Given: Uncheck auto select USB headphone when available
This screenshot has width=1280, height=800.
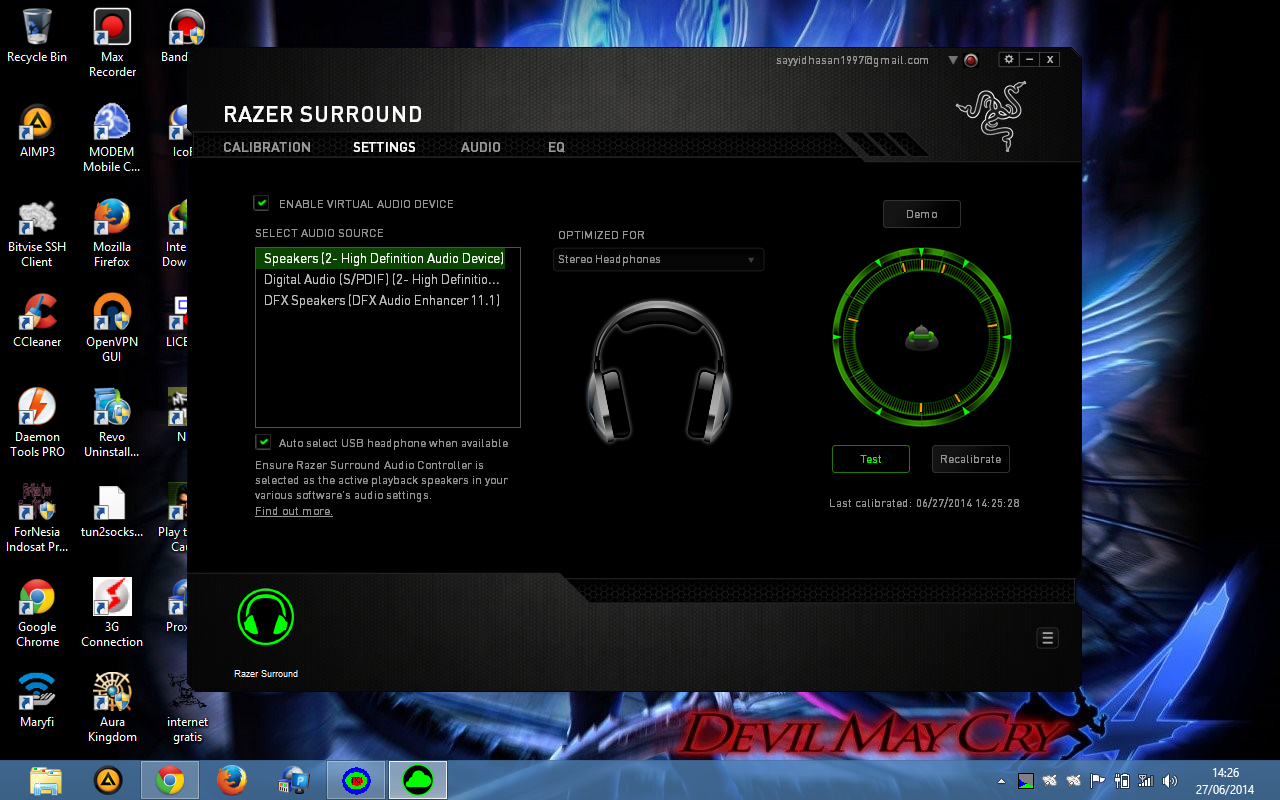Looking at the screenshot, I should tap(263, 441).
